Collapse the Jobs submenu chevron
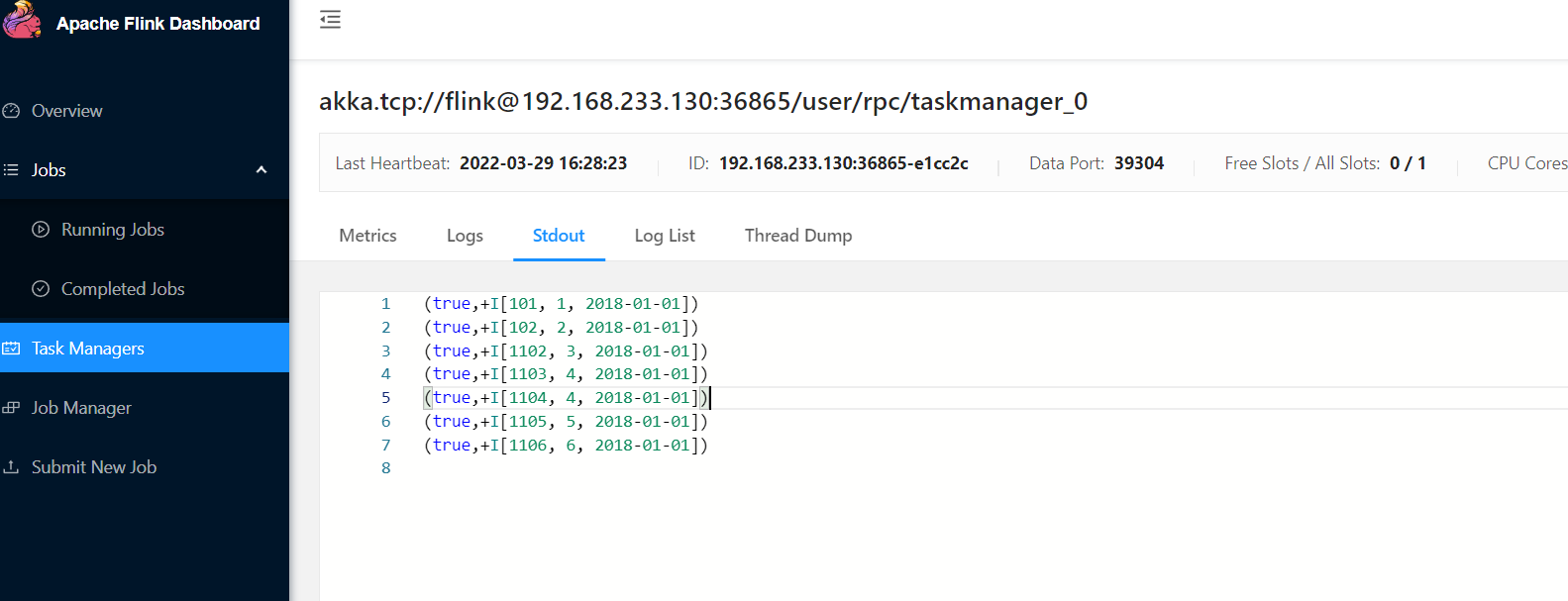The height and width of the screenshot is (601, 1568). (x=261, y=170)
